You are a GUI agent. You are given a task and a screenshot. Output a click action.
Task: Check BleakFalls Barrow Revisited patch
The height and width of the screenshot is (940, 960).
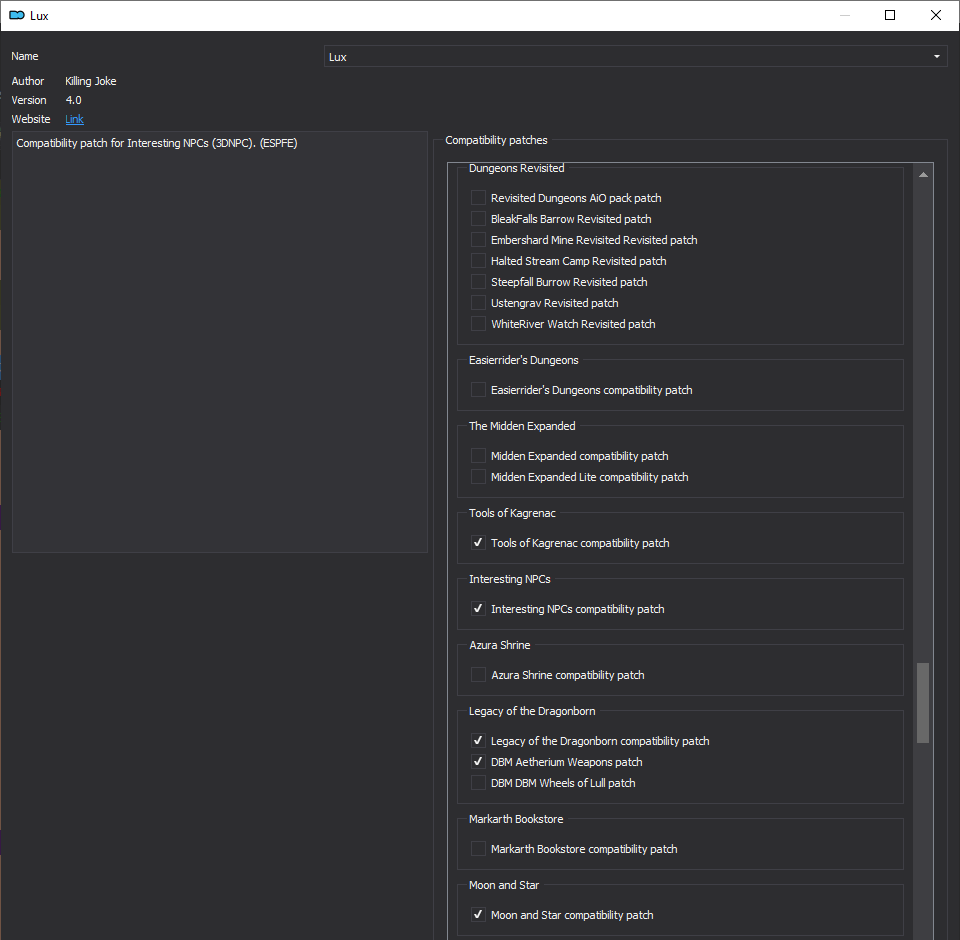point(479,219)
